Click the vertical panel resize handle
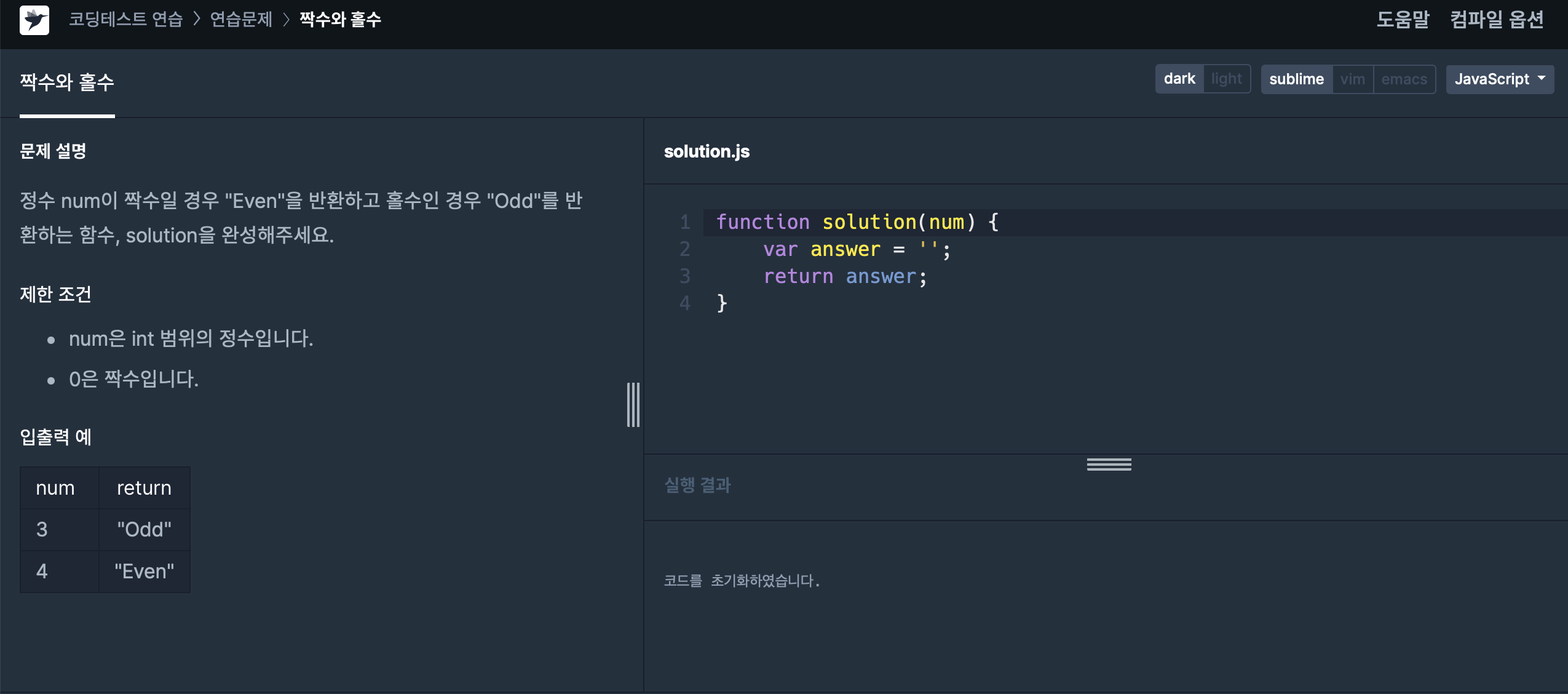This screenshot has width=1568, height=694. [x=633, y=404]
